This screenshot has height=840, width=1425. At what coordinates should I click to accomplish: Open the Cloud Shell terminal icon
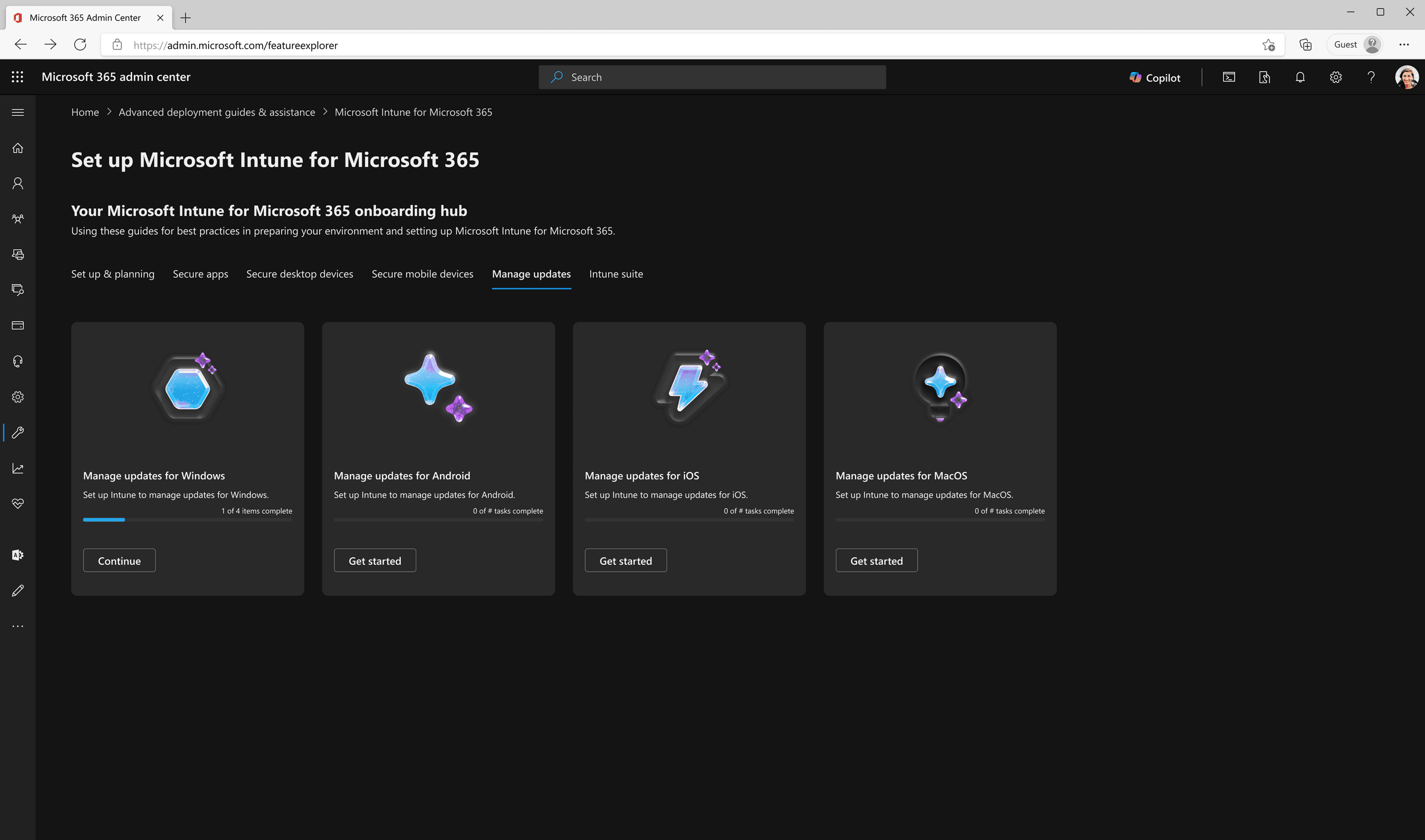1229,78
